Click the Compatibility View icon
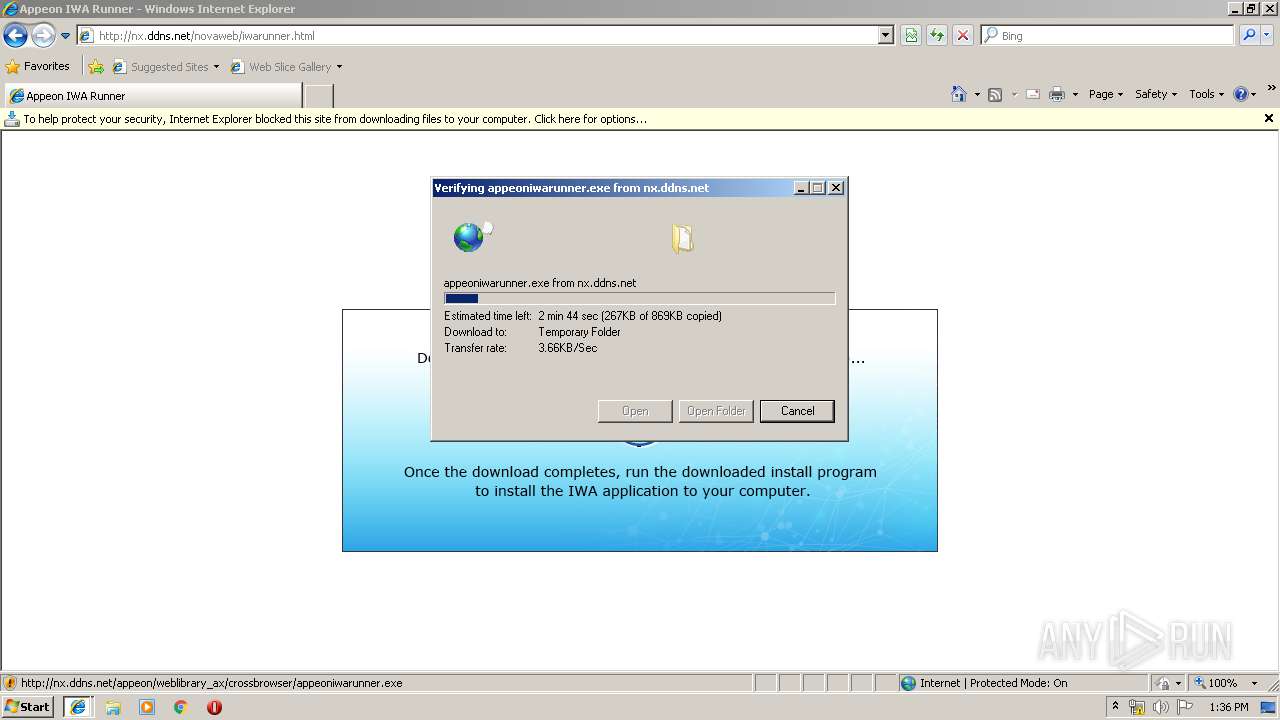Image resolution: width=1280 pixels, height=720 pixels. click(911, 36)
